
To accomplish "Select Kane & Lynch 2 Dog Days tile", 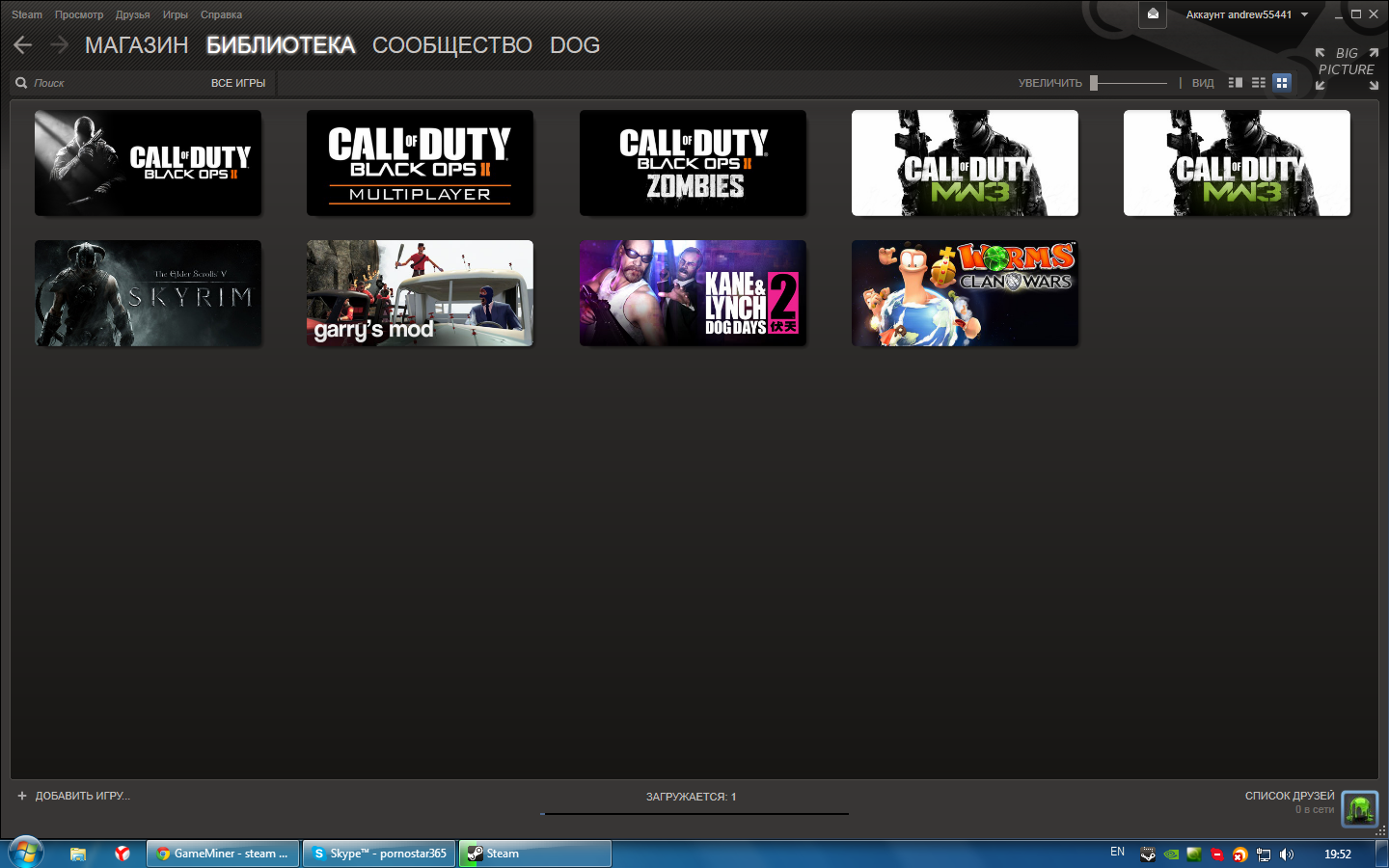I will pyautogui.click(x=693, y=293).
